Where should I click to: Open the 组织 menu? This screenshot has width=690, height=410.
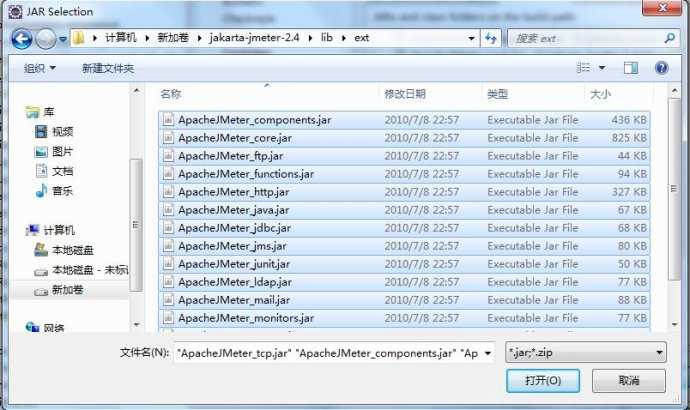coord(40,68)
